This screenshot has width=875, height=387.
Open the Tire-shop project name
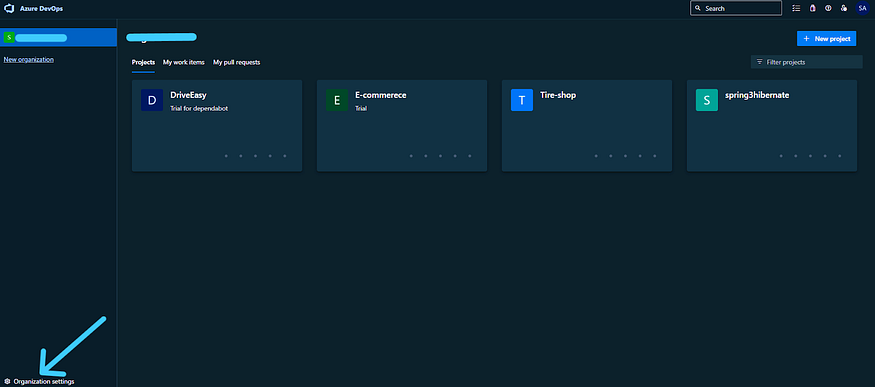[558, 95]
